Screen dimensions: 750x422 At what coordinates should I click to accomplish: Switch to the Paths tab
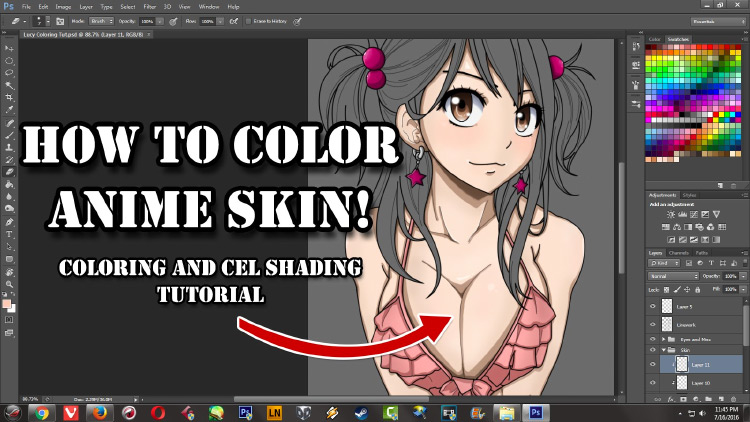pos(701,253)
